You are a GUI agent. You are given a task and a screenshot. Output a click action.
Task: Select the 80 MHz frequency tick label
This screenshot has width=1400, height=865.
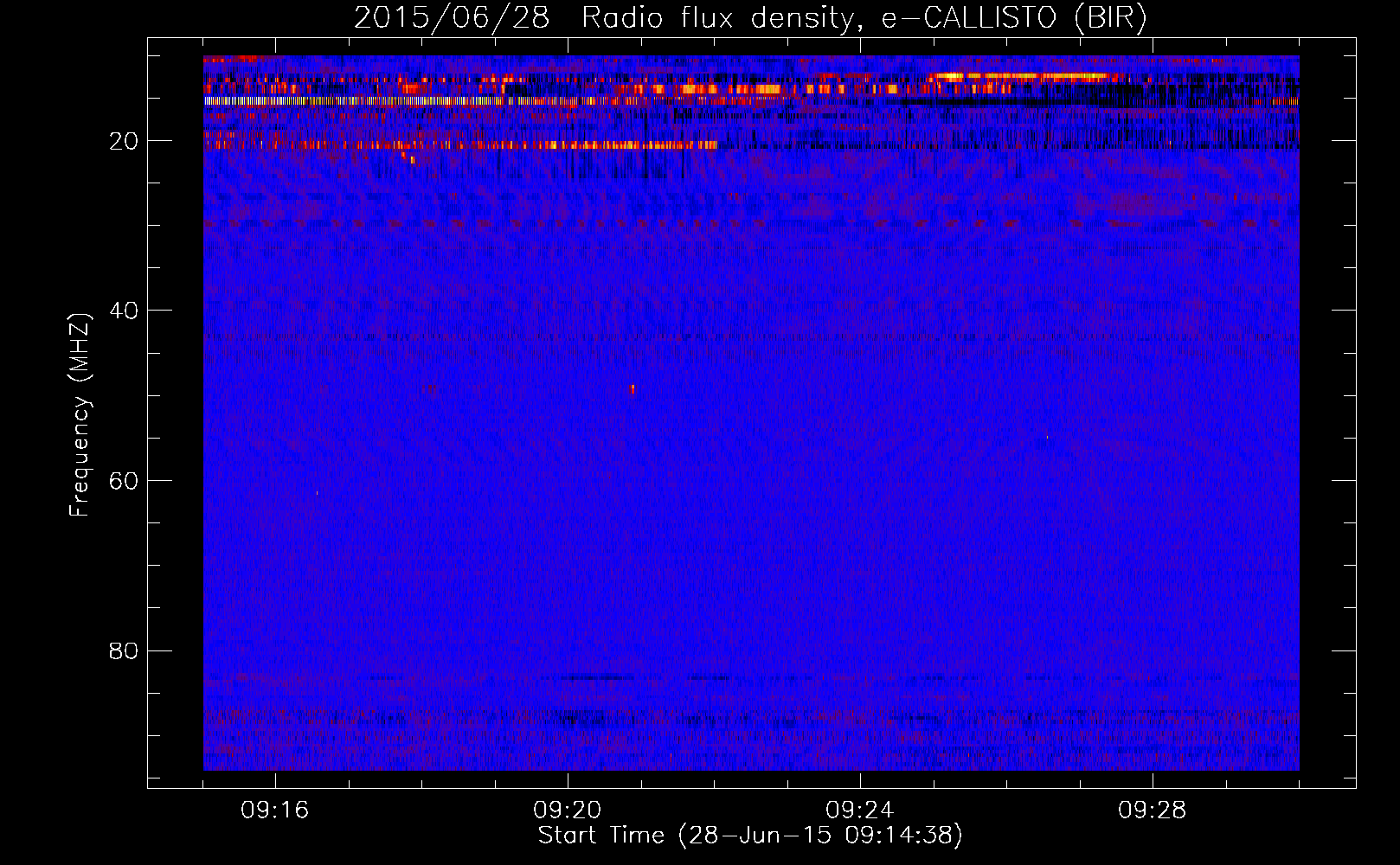(125, 650)
